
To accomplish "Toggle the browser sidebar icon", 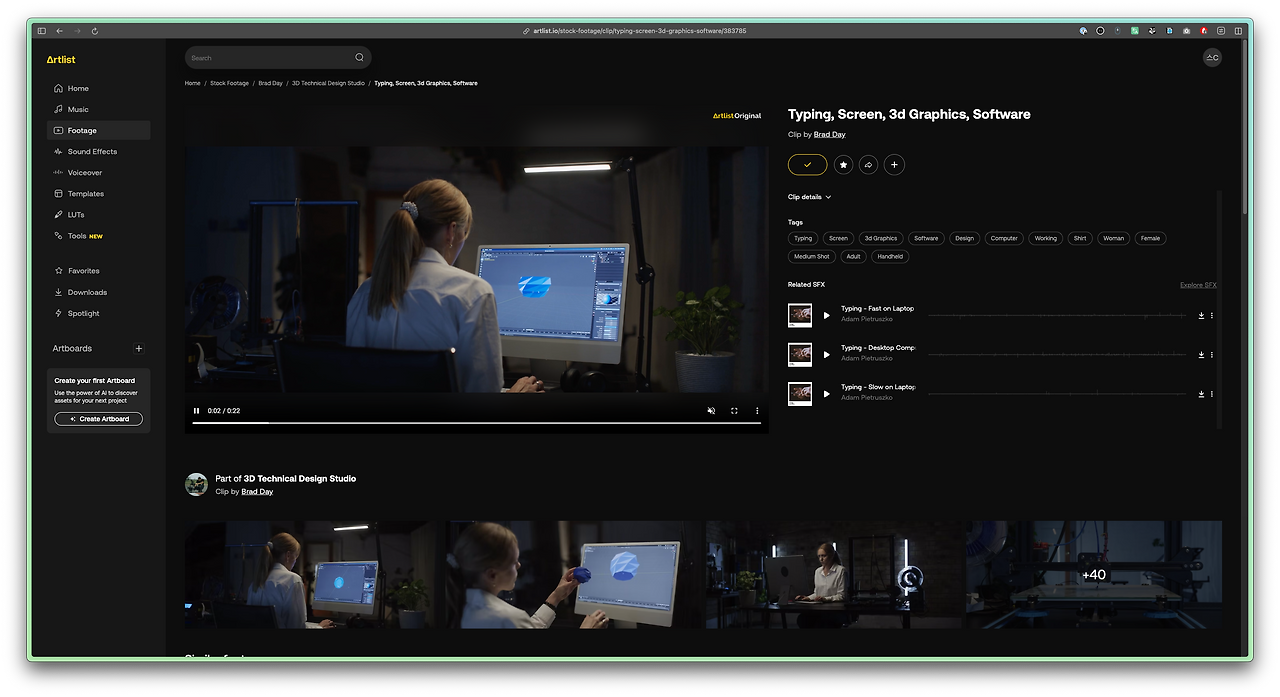I will pos(41,31).
